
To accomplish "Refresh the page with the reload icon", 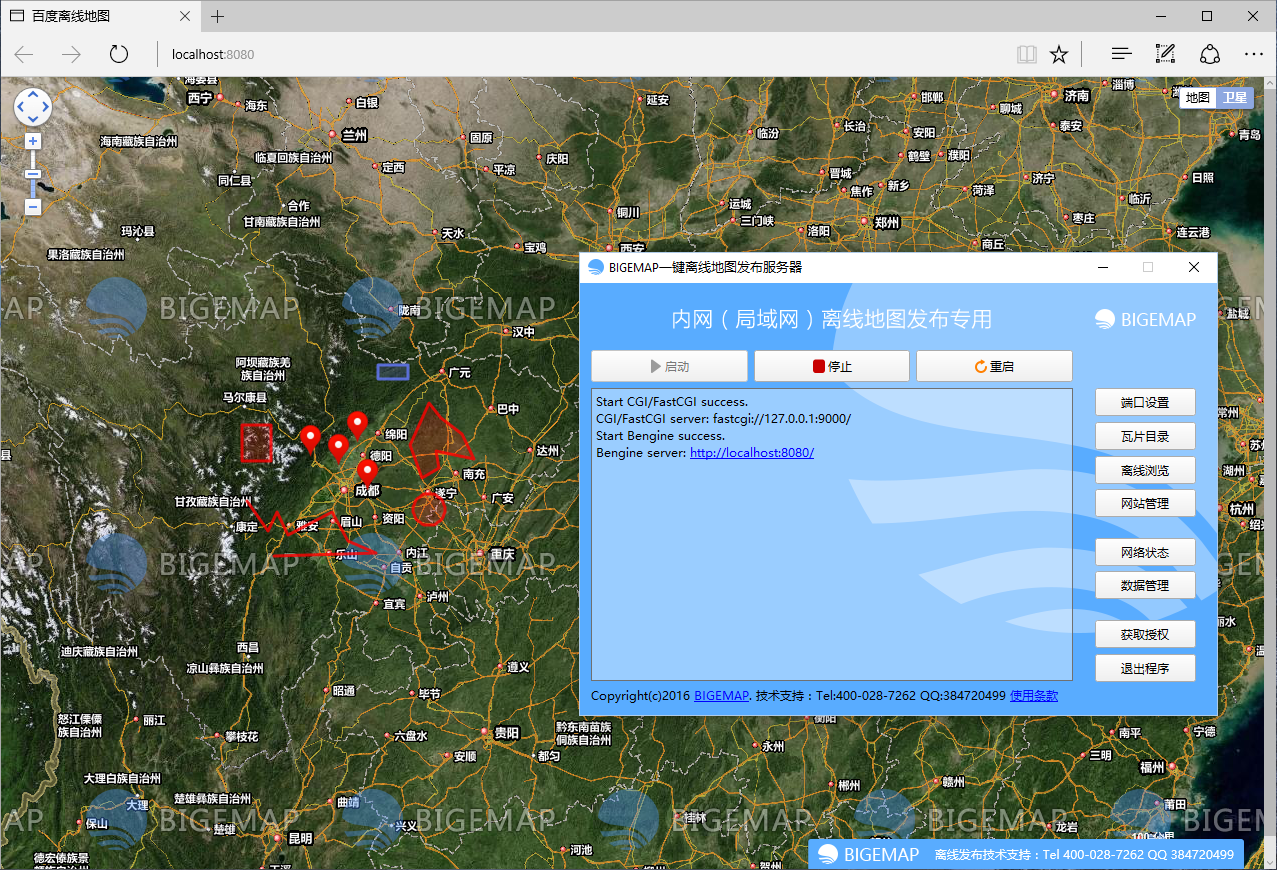I will pos(119,54).
